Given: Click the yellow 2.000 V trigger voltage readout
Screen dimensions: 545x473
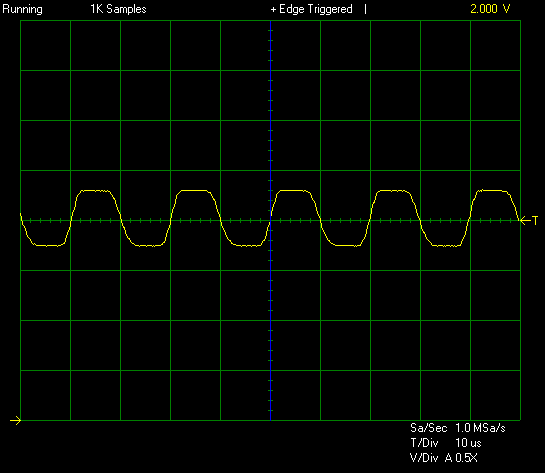Looking at the screenshot, I should coord(490,9).
